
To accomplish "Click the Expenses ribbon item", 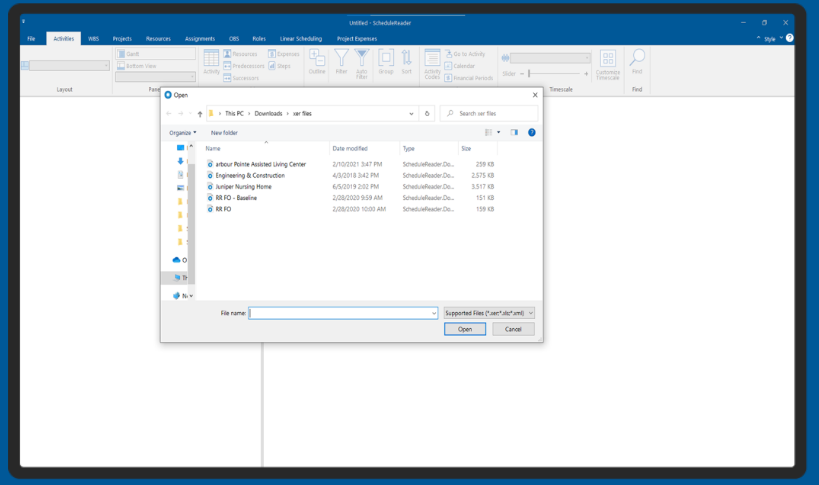I will tap(284, 54).
